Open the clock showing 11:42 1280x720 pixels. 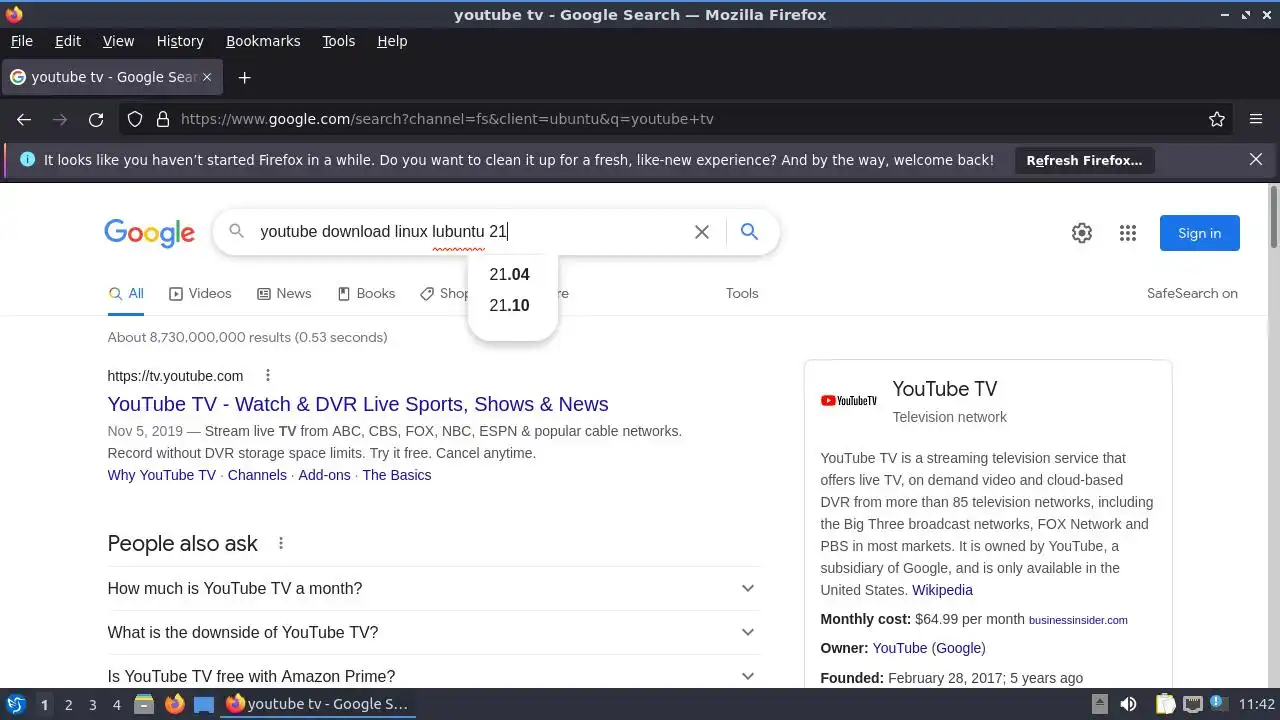[1257, 704]
